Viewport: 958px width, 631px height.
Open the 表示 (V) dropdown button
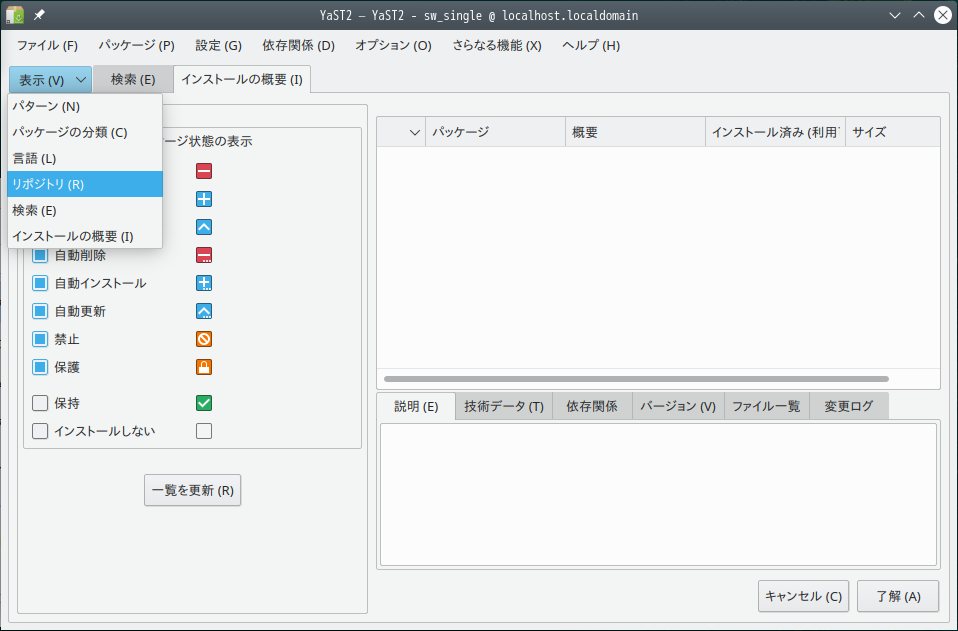(51, 80)
